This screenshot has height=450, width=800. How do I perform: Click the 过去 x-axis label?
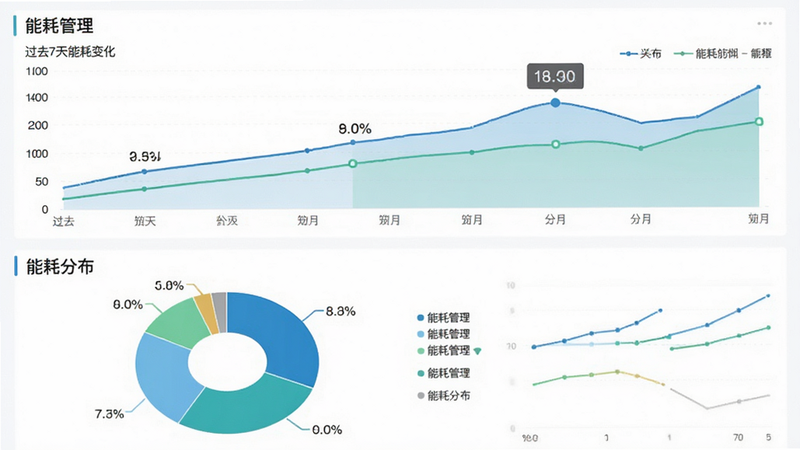pyautogui.click(x=64, y=221)
